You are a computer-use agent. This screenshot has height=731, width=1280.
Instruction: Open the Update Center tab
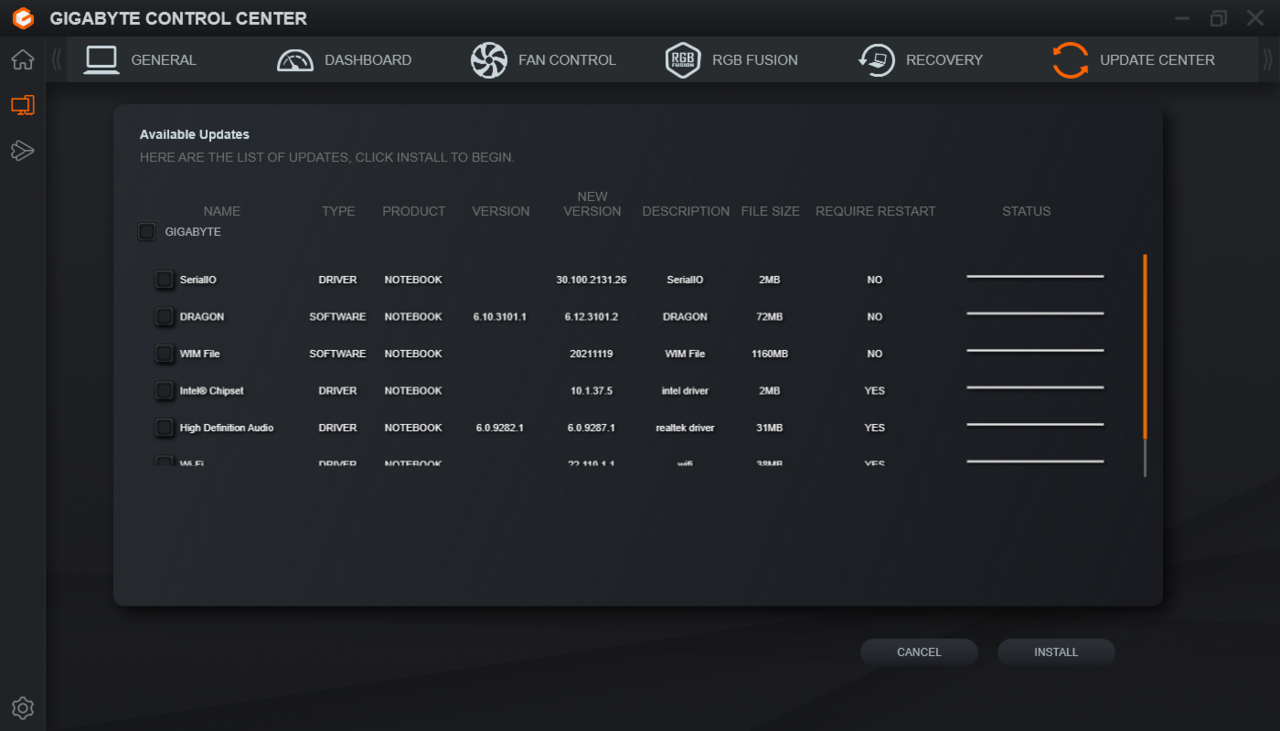tap(1134, 60)
